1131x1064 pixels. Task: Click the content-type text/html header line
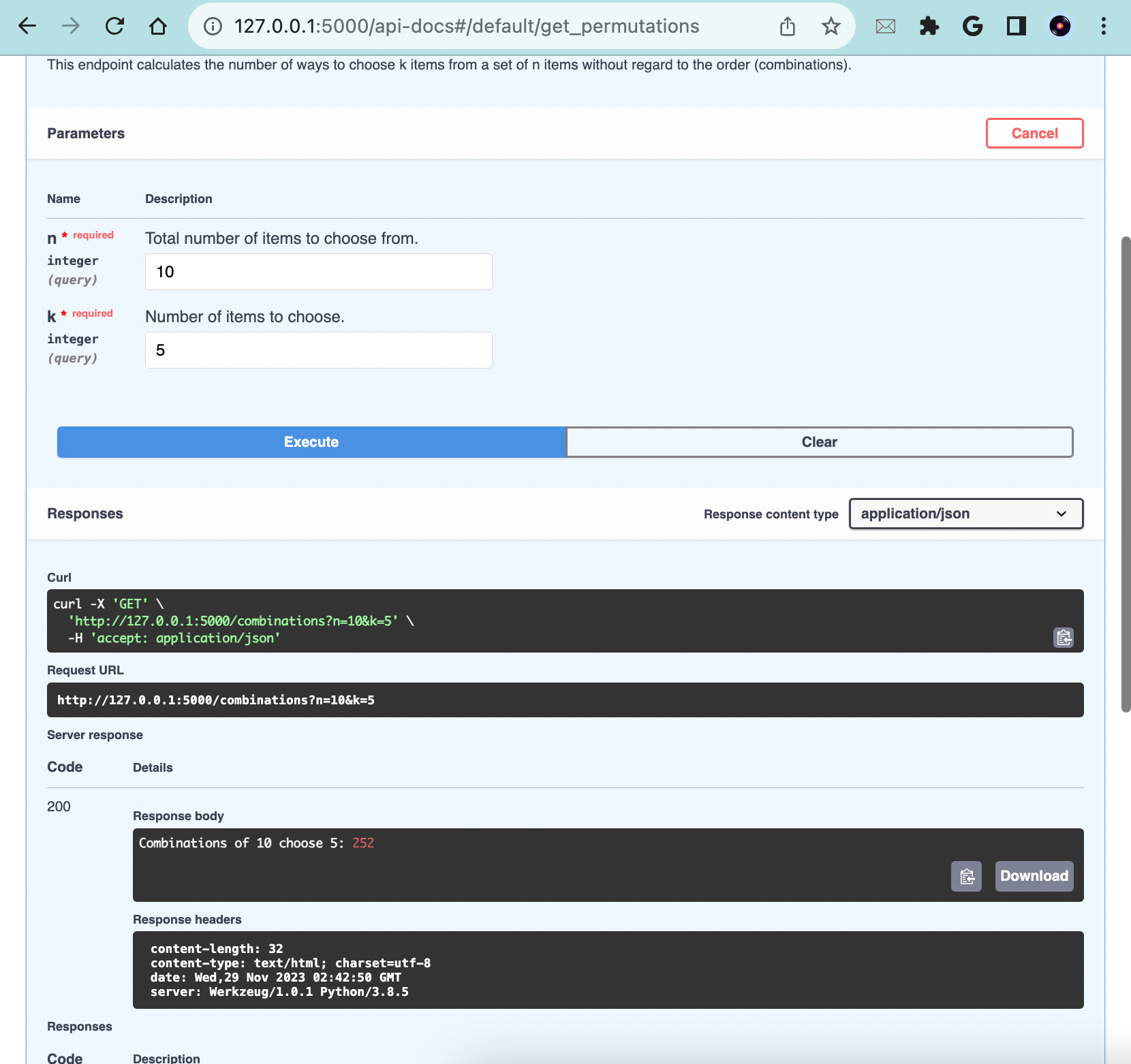coord(290,963)
